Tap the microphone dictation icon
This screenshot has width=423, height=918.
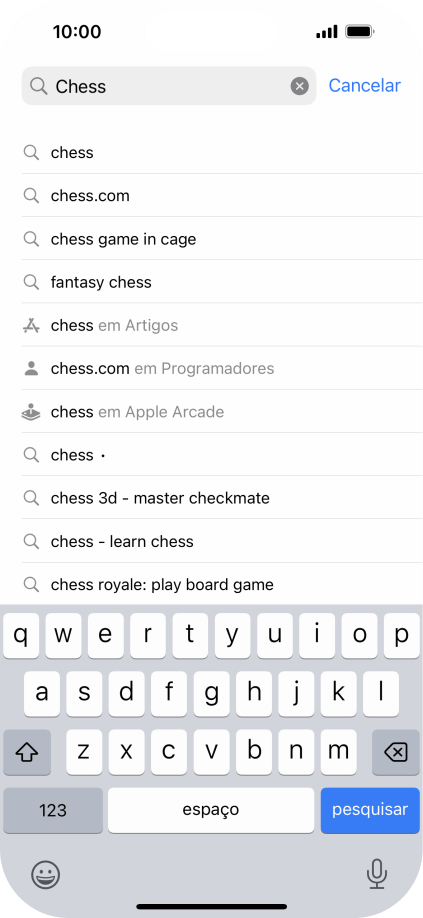[x=377, y=874]
